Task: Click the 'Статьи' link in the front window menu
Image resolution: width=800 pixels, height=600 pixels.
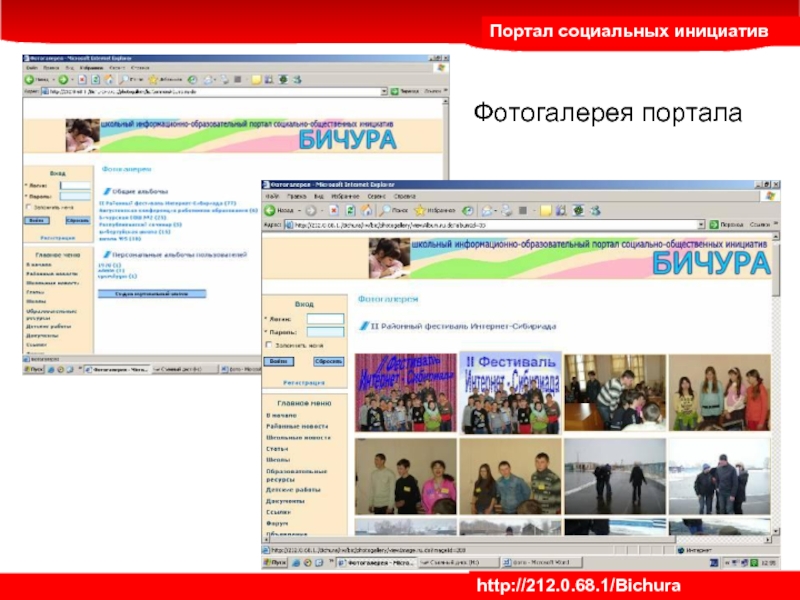Action: (x=277, y=448)
